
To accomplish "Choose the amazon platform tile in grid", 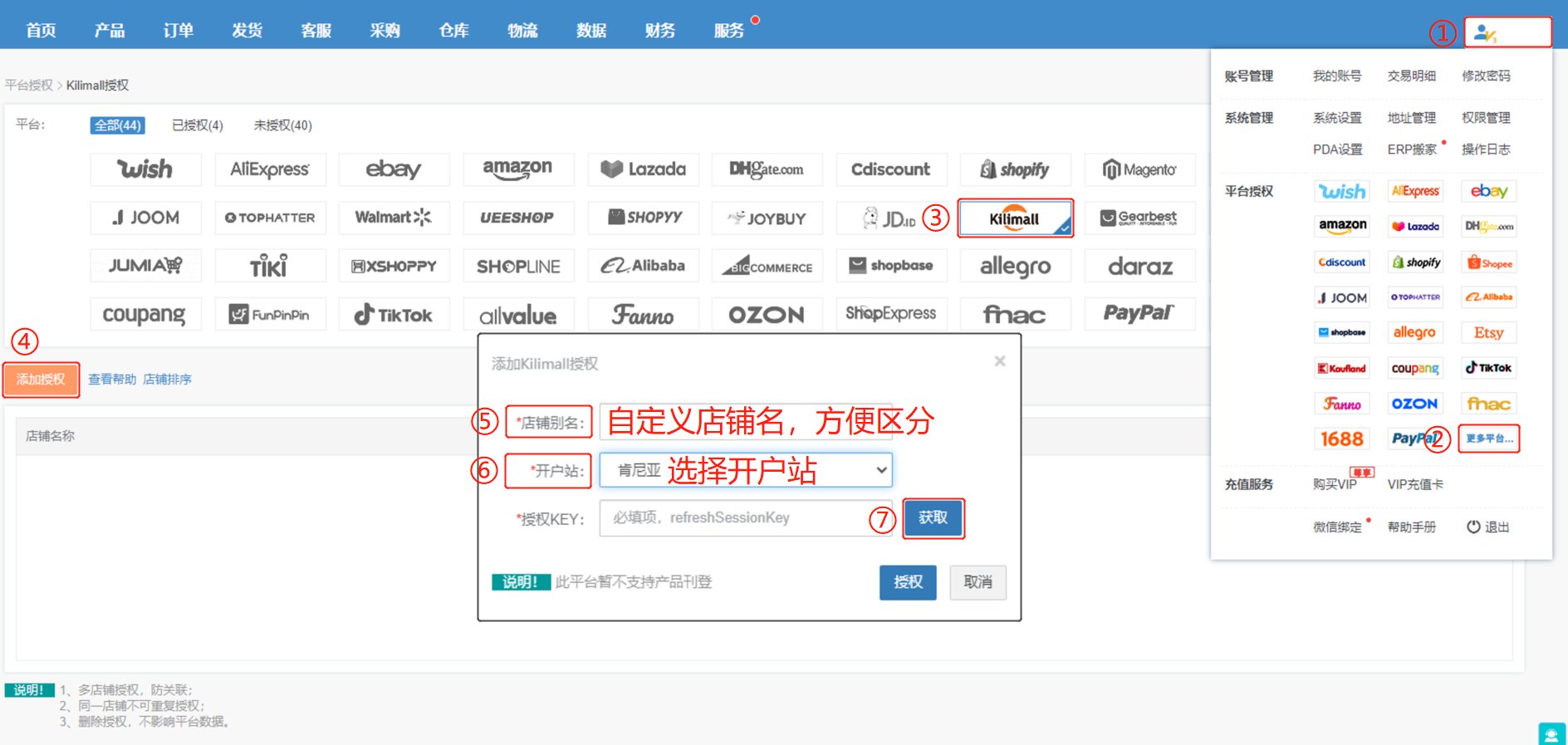I will [518, 169].
